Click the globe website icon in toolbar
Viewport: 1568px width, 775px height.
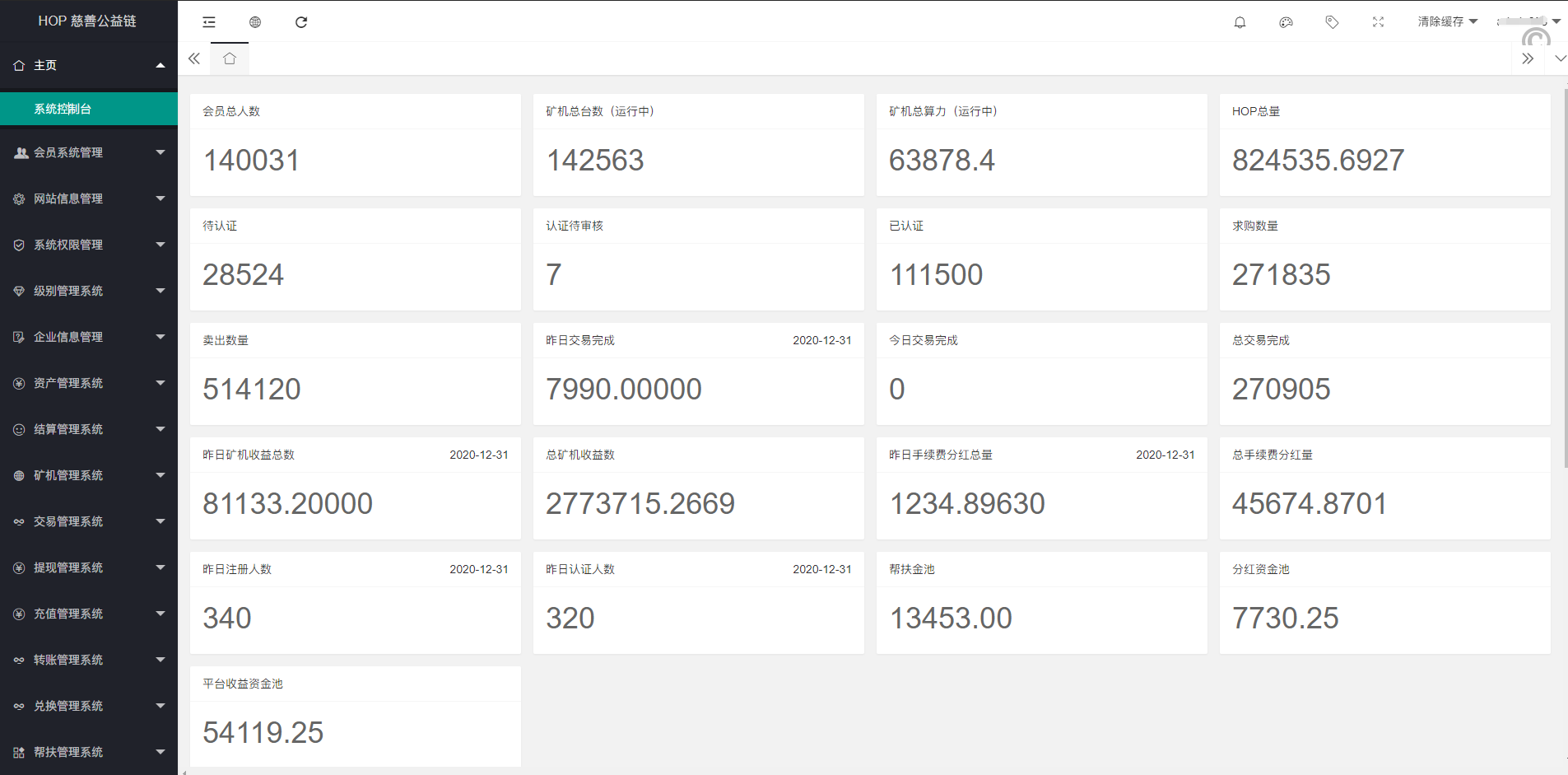click(255, 22)
